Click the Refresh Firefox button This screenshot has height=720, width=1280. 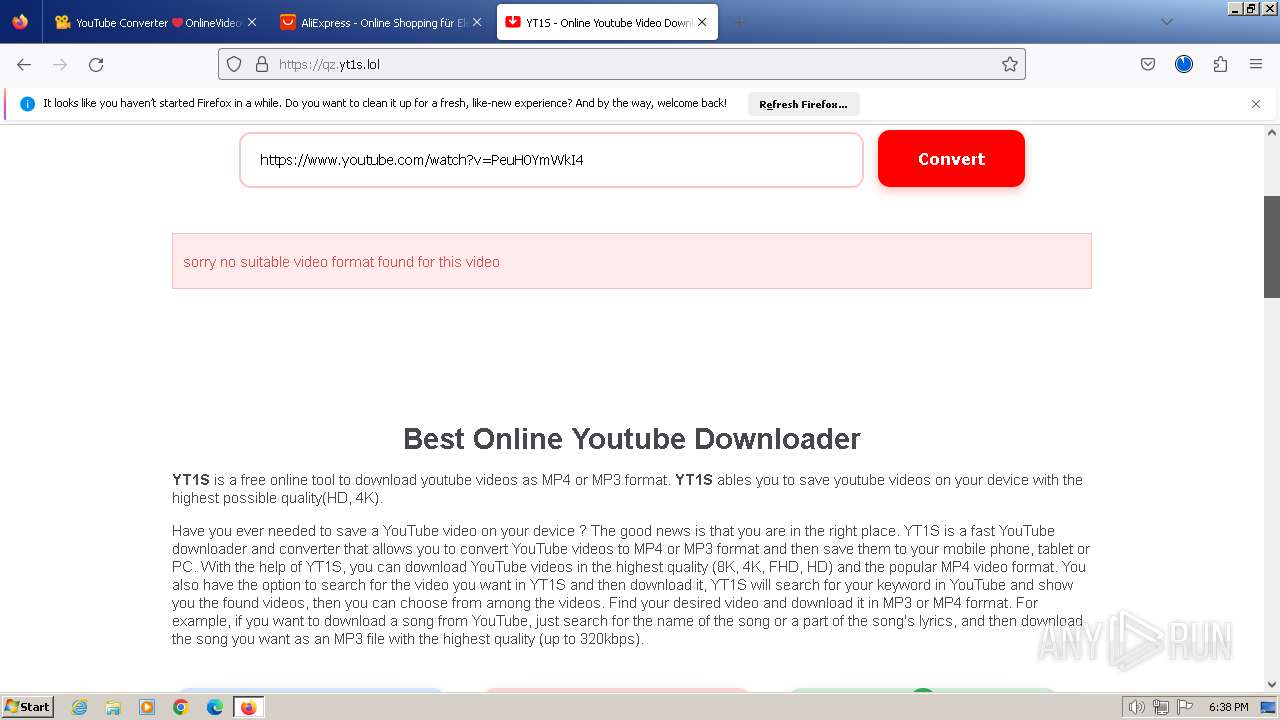(x=803, y=104)
